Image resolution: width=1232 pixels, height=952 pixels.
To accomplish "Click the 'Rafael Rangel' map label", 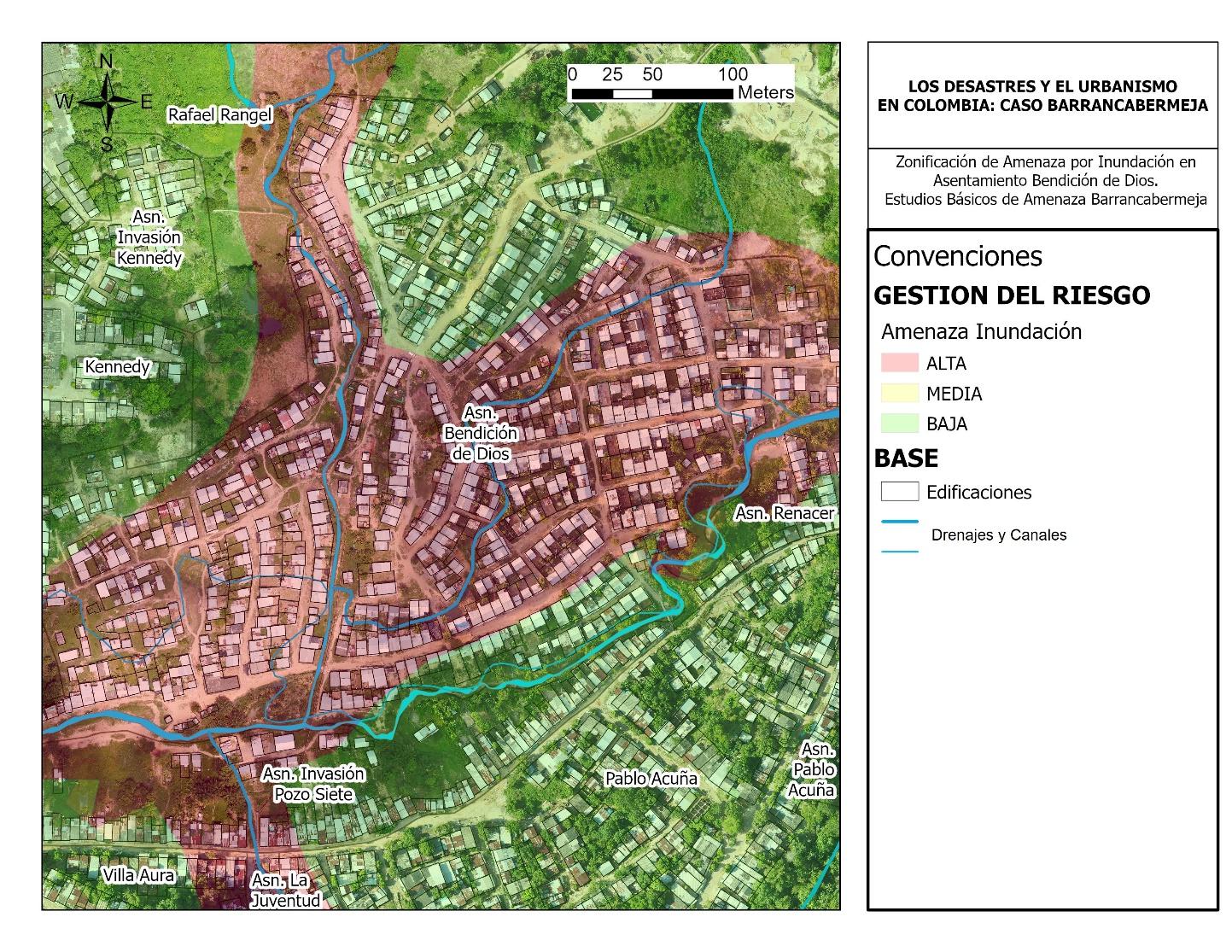I will coord(219,114).
